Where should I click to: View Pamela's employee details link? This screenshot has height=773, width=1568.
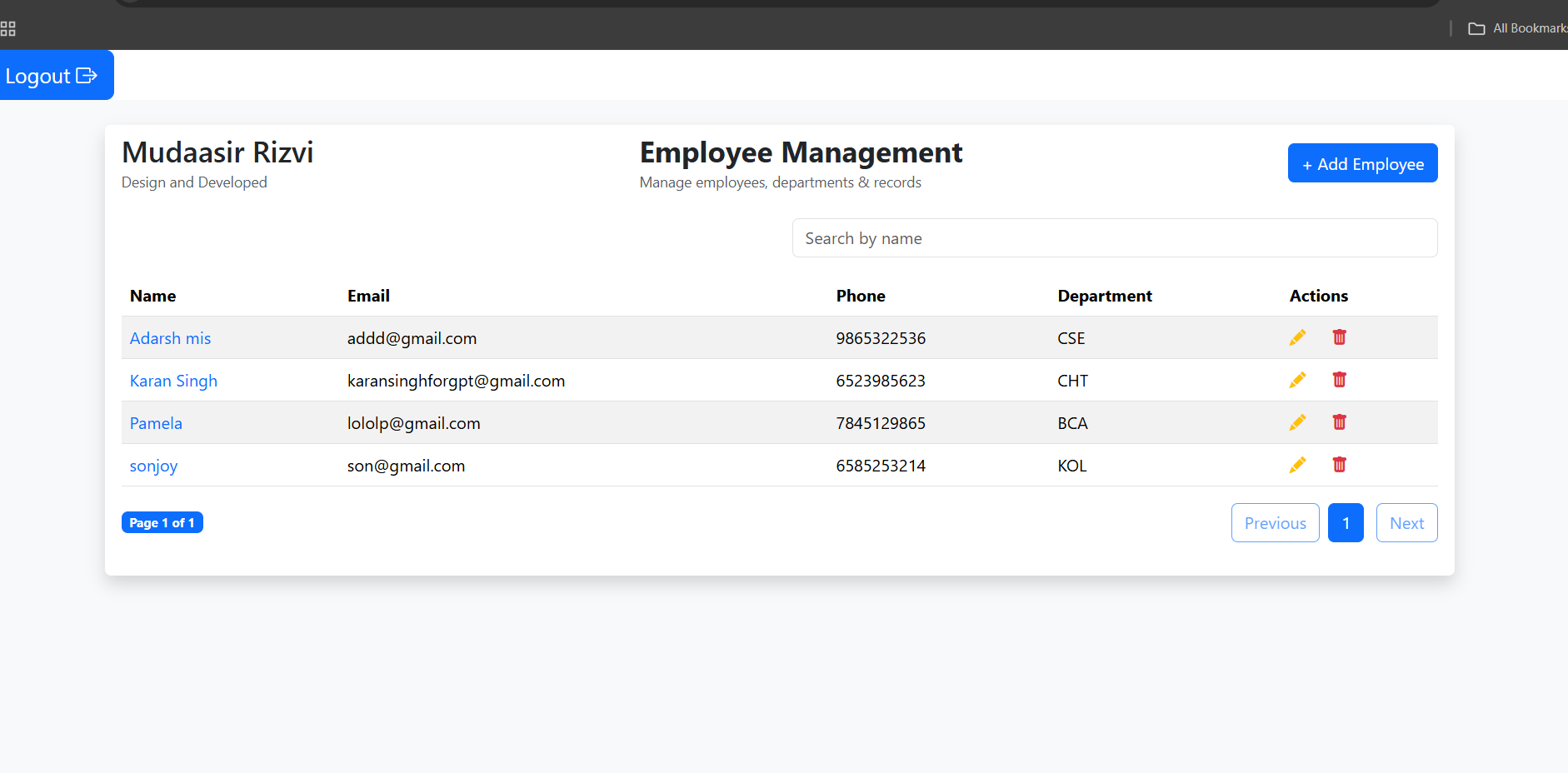[156, 423]
